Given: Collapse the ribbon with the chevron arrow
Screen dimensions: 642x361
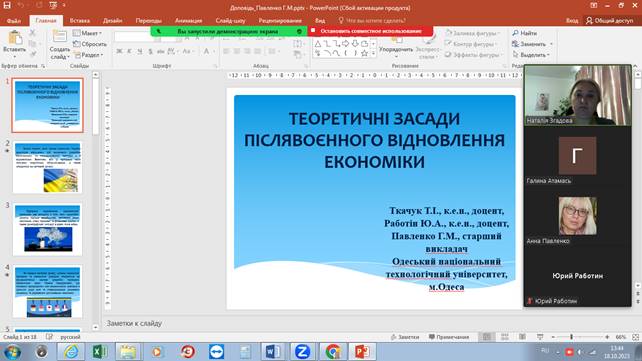Looking at the screenshot, I should coord(635,66).
